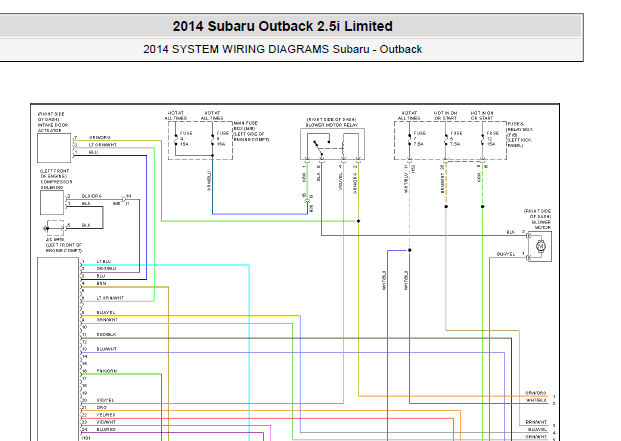Click vertical GRN/BLU label below main fuse box
The width and height of the screenshot is (621, 441).
click(209, 181)
